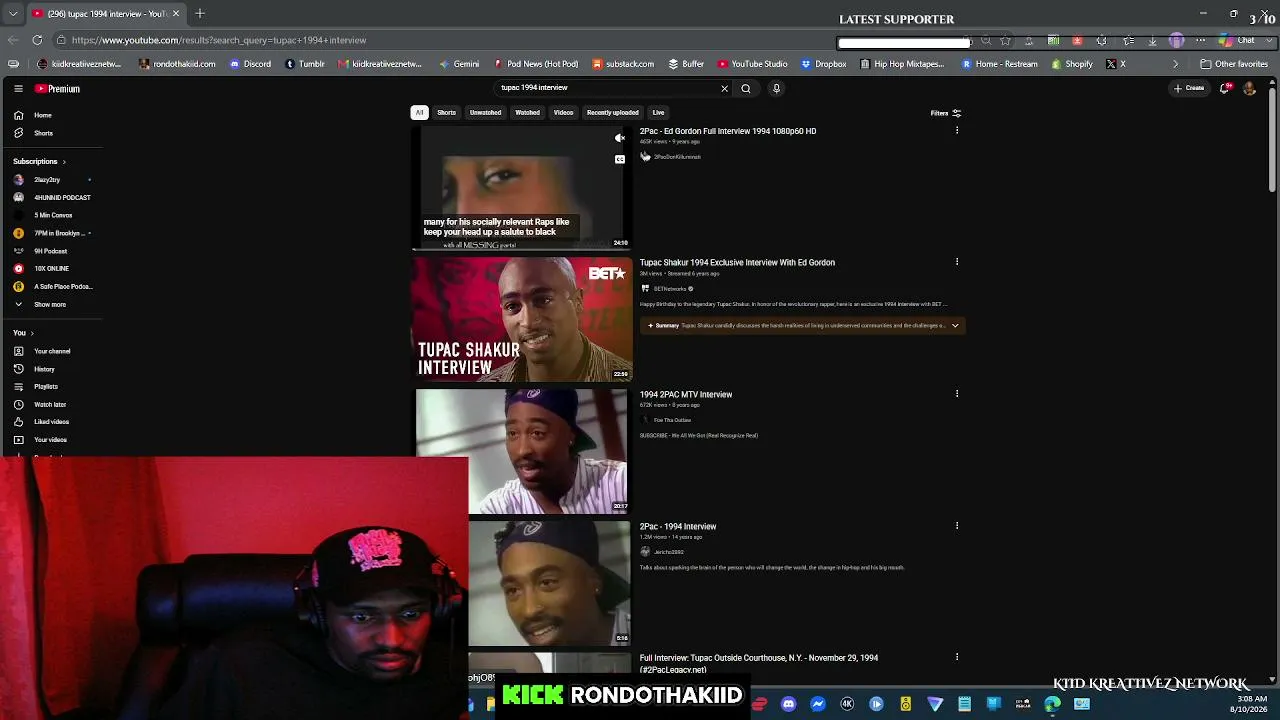Submit search with the magnifier button
This screenshot has height=720, width=1280.
click(746, 88)
